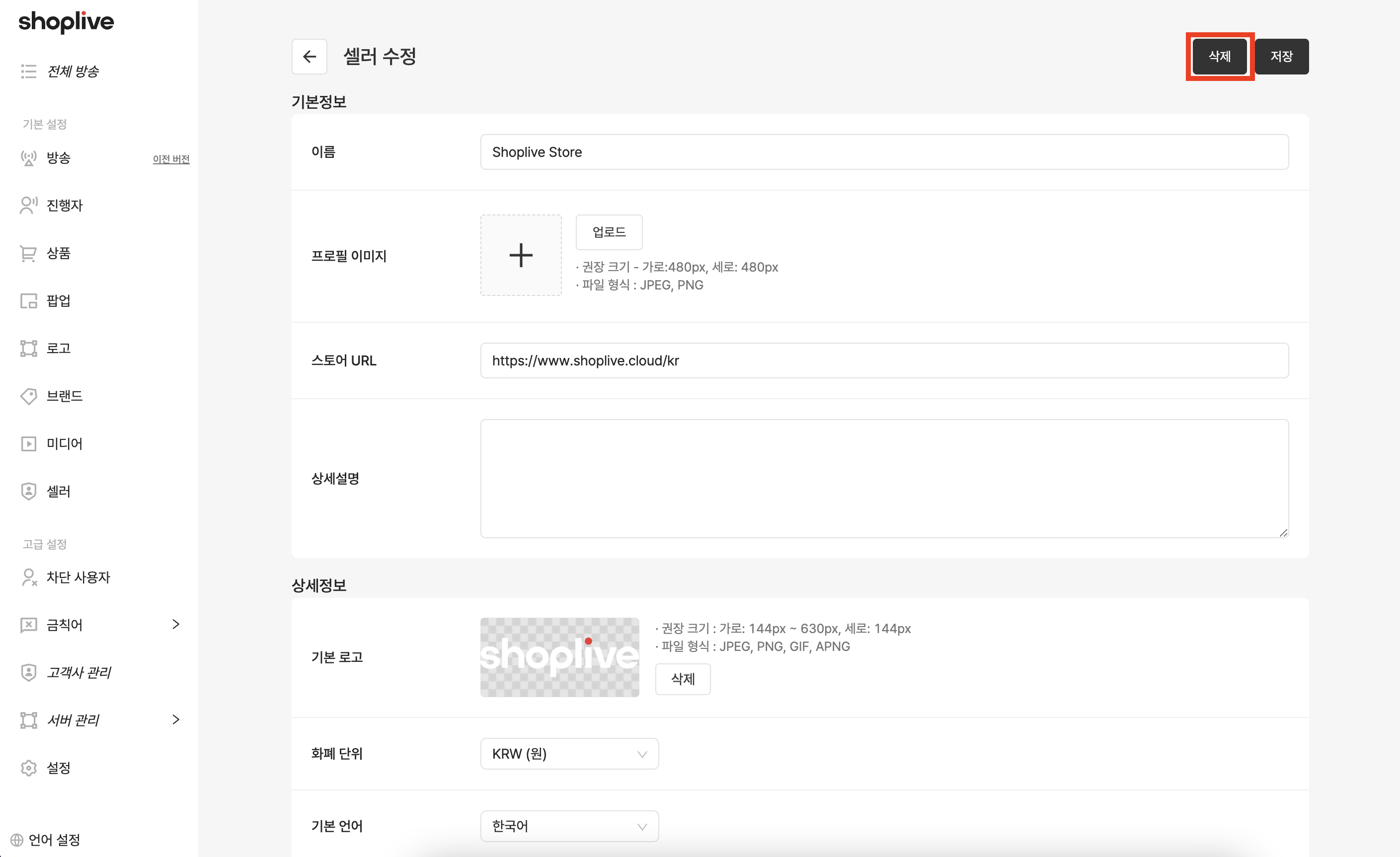Click the shoplive default logo thumbnail
This screenshot has width=1400, height=857.
[560, 657]
